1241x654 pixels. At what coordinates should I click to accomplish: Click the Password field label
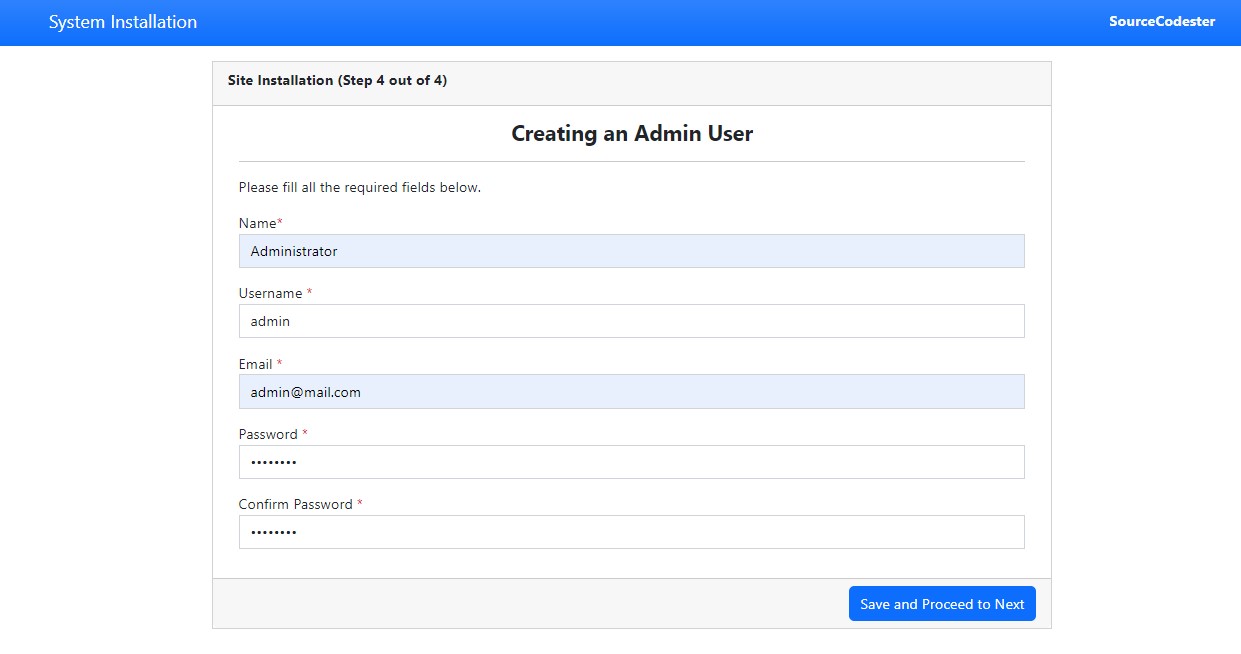tap(273, 434)
